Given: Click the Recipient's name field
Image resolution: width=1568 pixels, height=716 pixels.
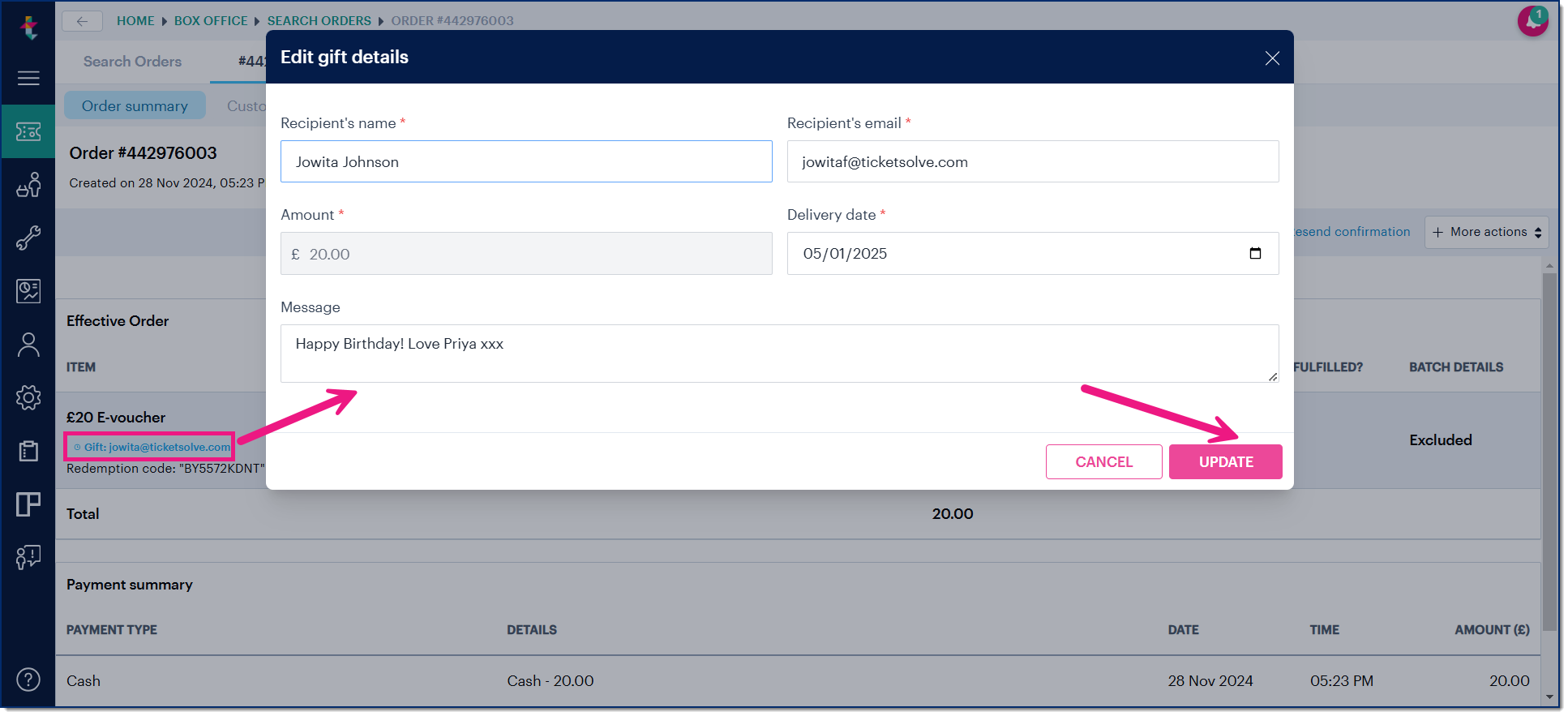Looking at the screenshot, I should tap(525, 161).
